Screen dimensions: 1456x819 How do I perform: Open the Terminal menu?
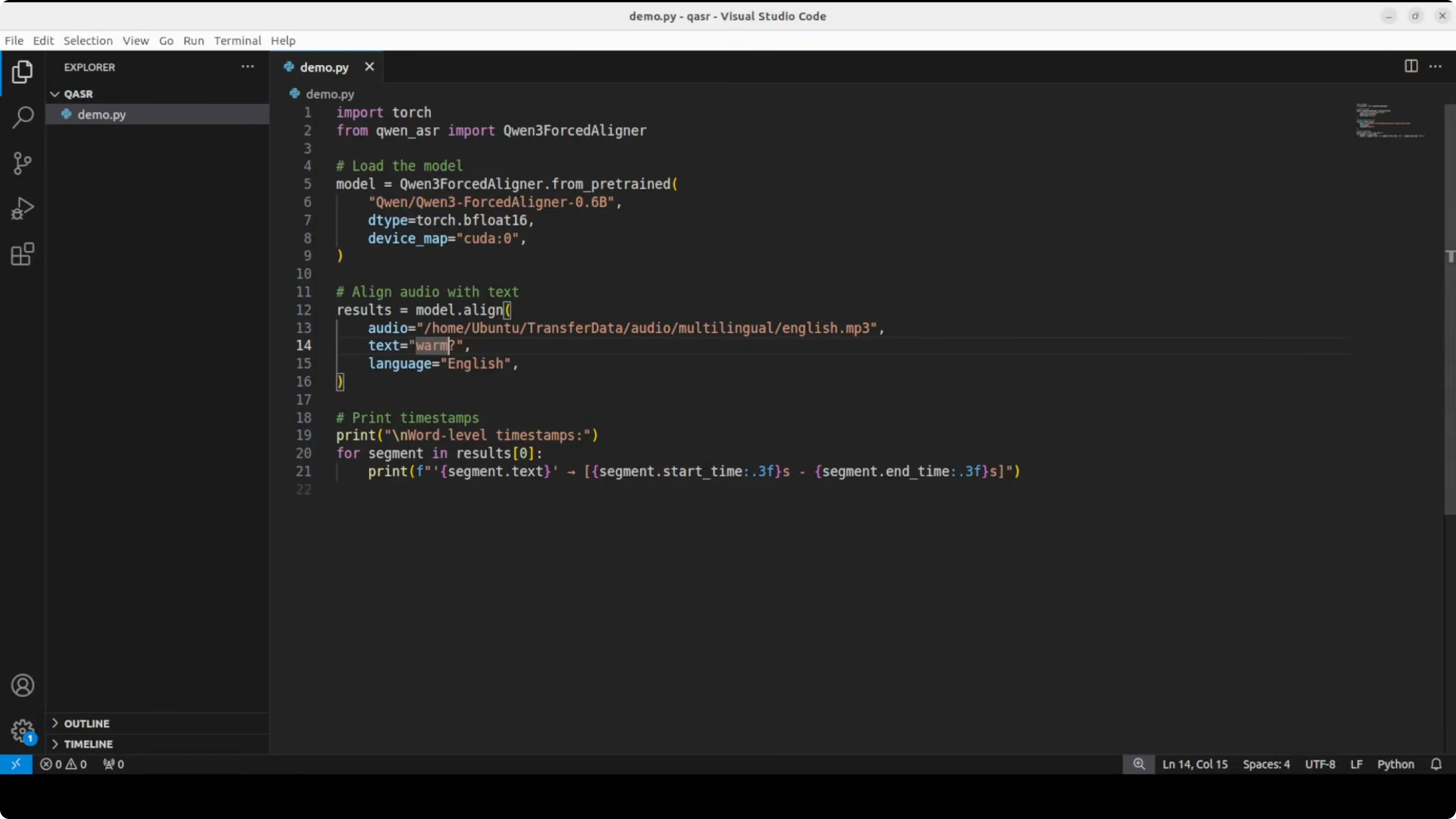click(x=237, y=41)
